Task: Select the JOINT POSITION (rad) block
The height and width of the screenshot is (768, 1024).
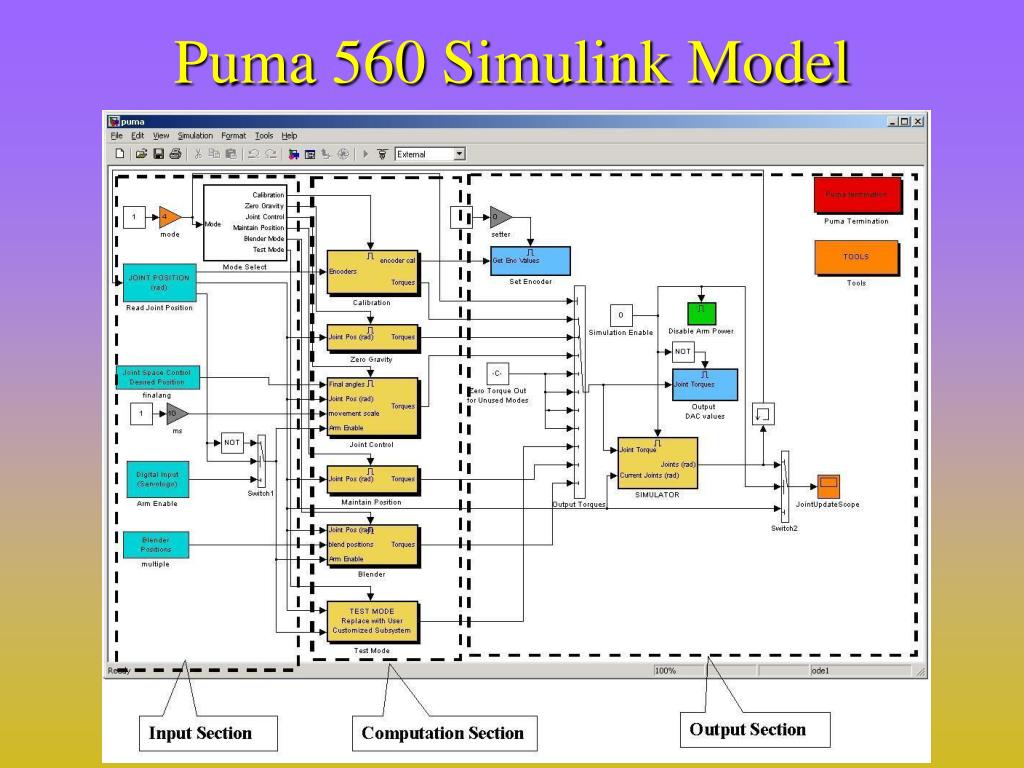Action: point(159,283)
